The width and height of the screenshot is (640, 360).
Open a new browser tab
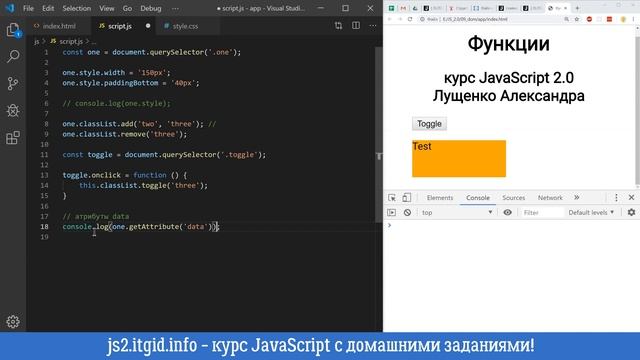[x=577, y=8]
